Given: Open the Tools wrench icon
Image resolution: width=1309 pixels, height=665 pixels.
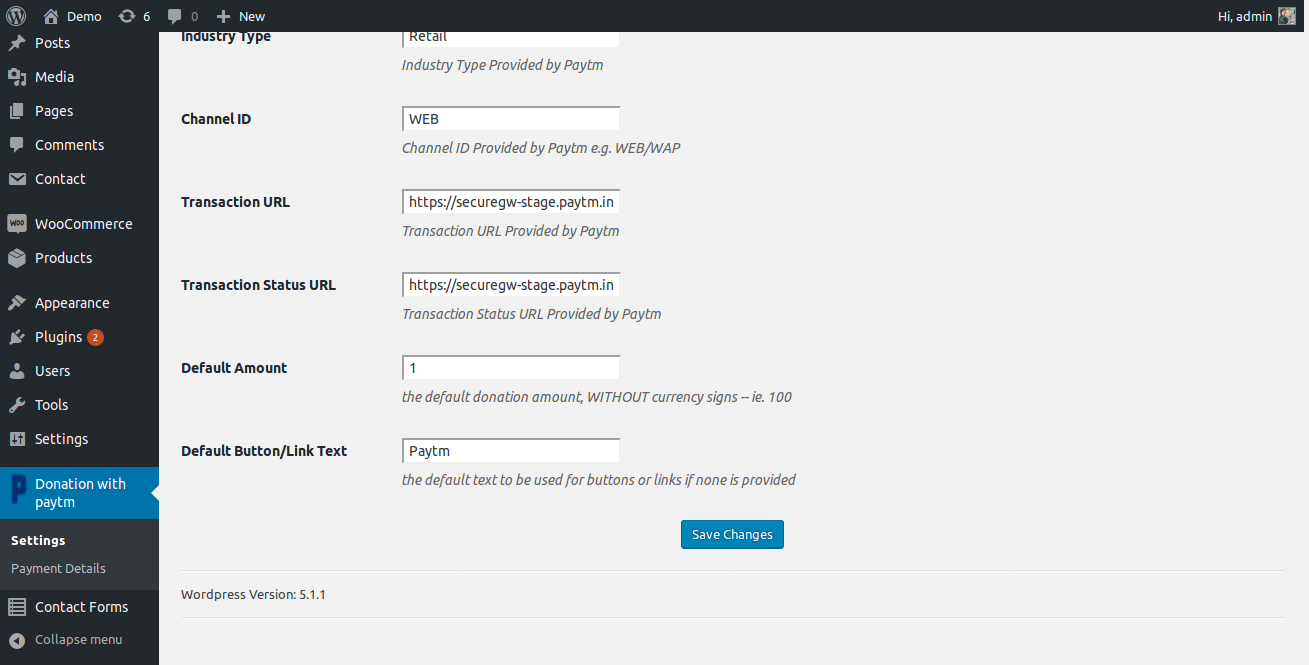Looking at the screenshot, I should pos(16,405).
